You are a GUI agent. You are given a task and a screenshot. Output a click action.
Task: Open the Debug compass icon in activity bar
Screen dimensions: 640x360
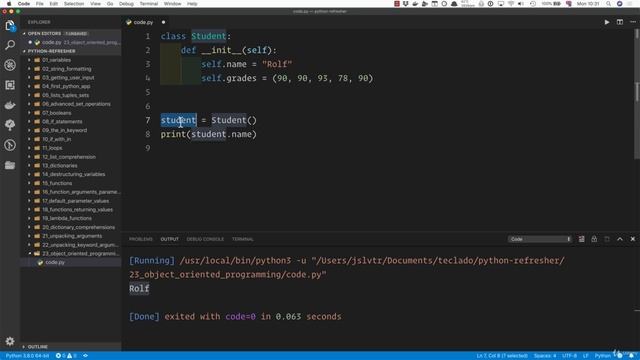coord(10,145)
